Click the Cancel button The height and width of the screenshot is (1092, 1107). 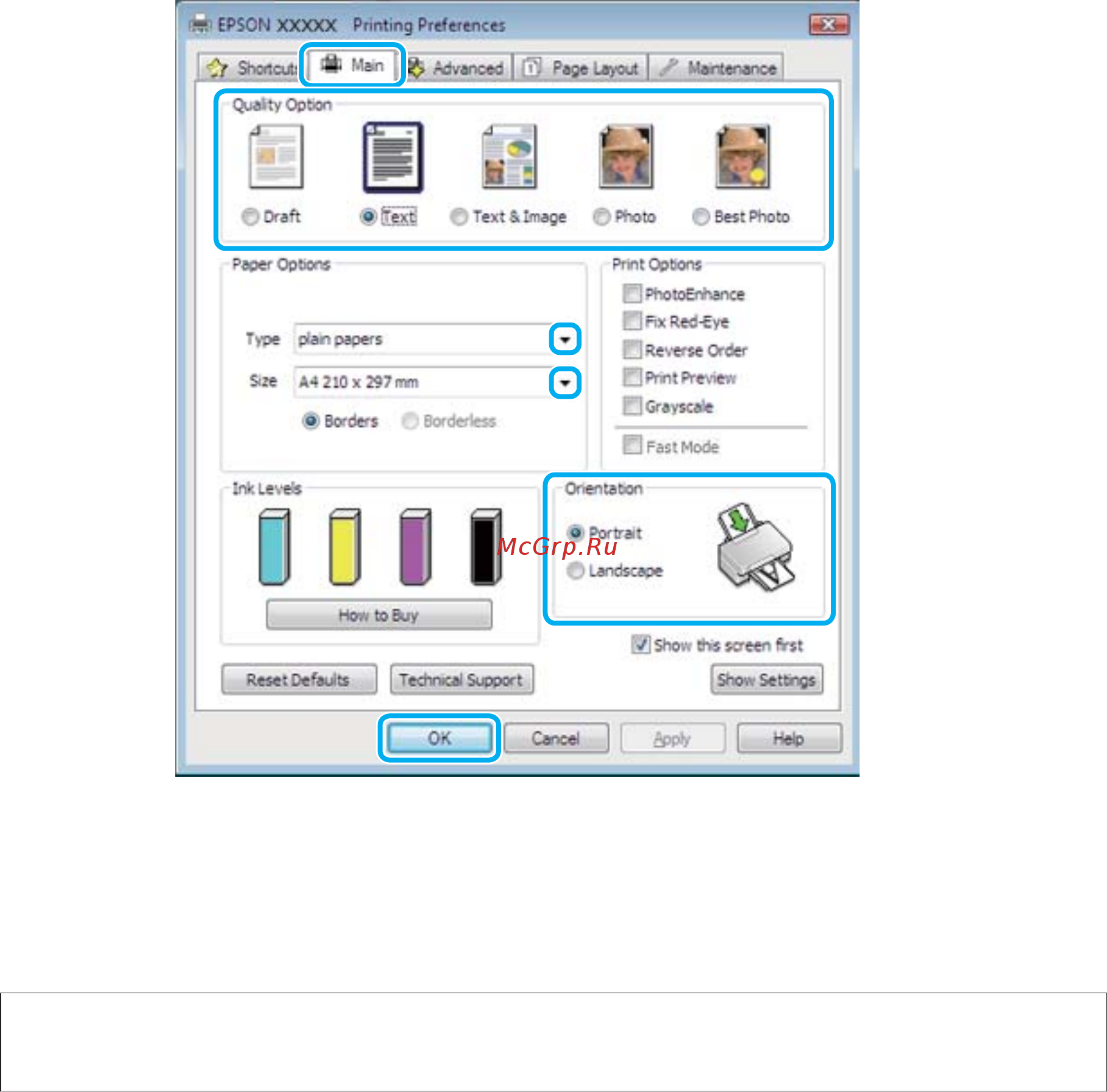click(x=556, y=738)
